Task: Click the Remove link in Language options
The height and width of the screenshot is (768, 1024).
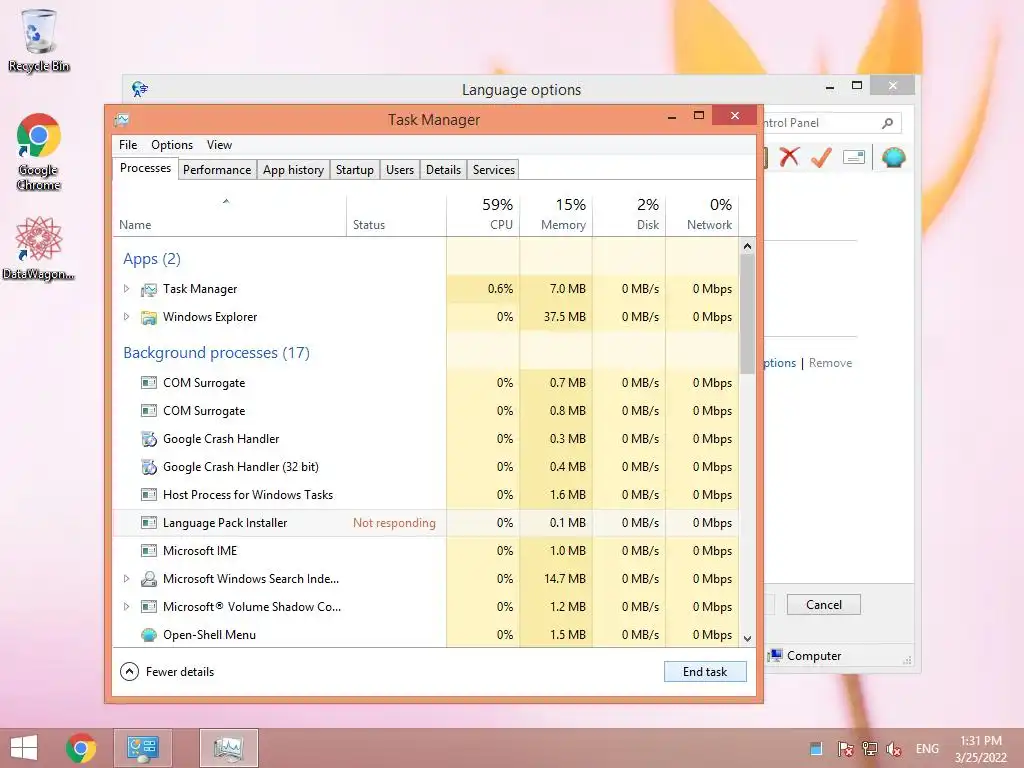Action: [830, 363]
